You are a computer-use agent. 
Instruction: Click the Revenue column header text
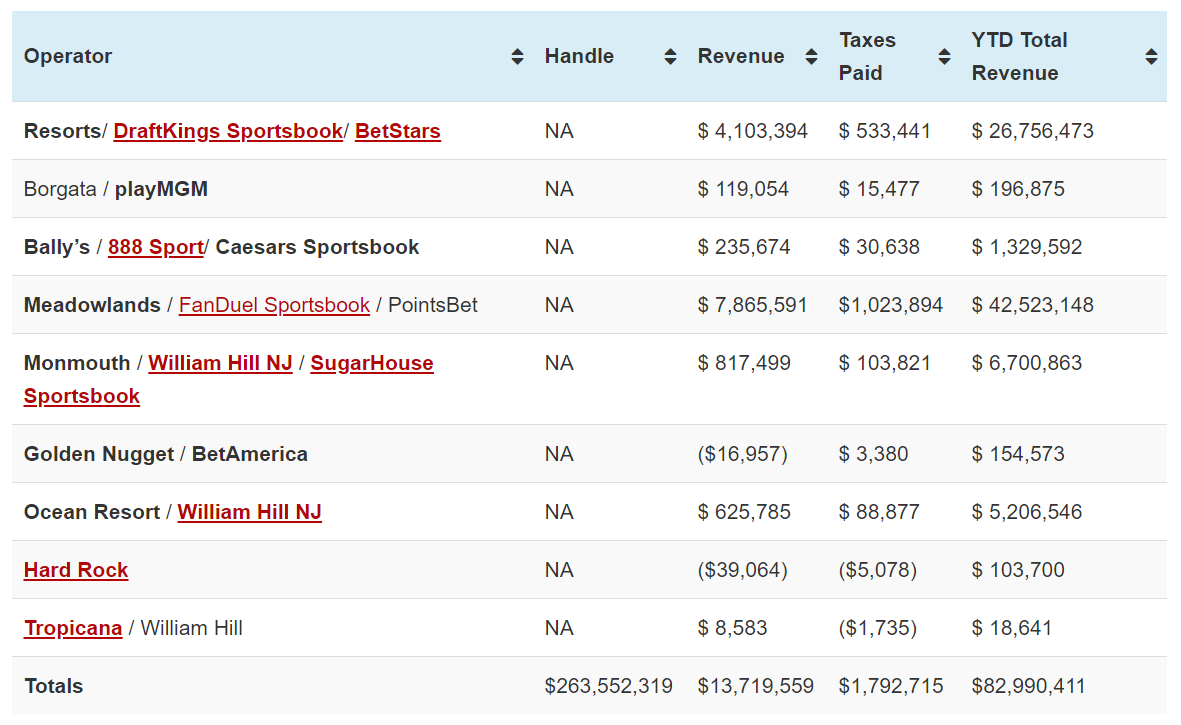[x=740, y=57]
